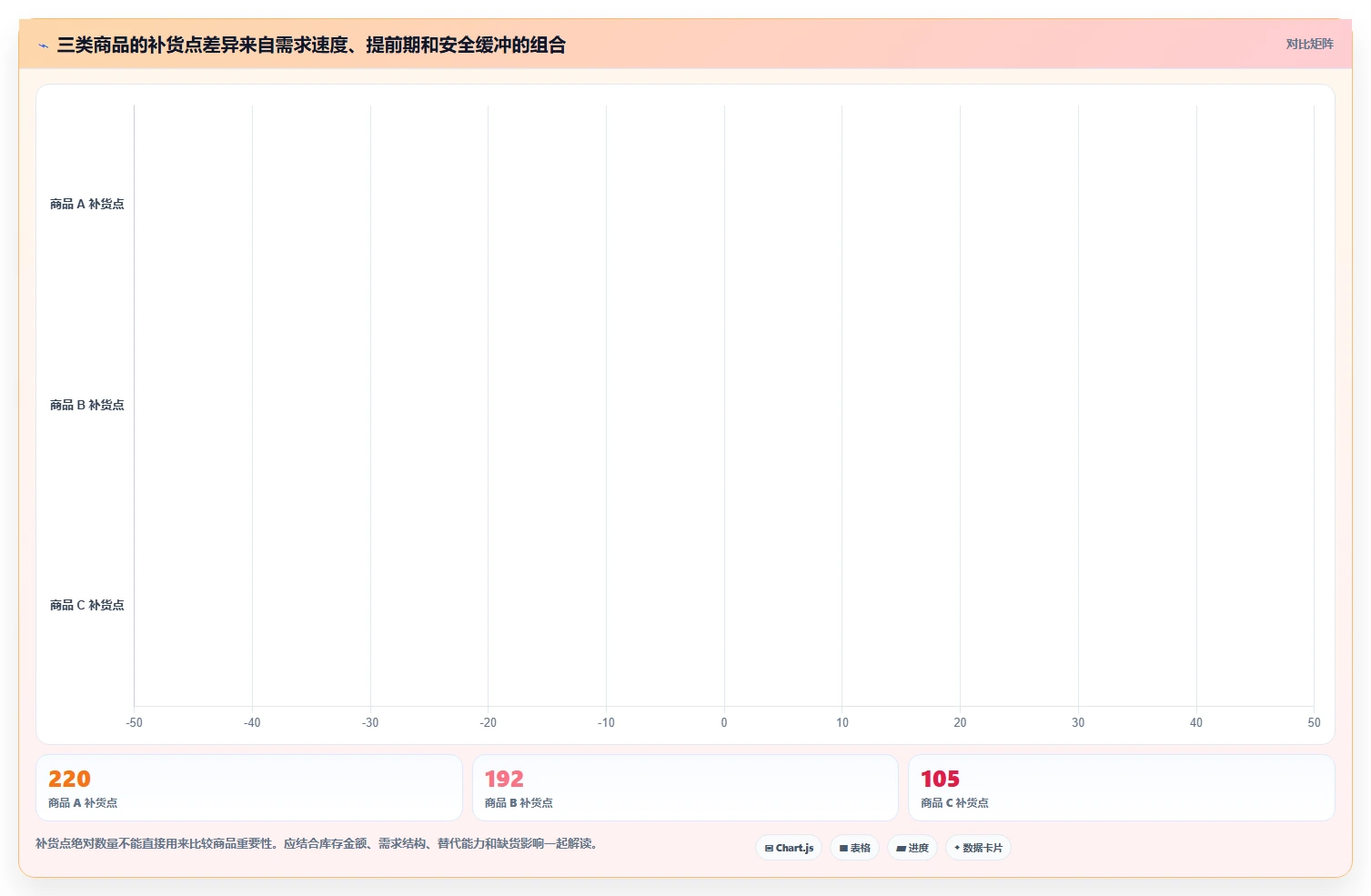This screenshot has width=1371, height=896.
Task: Click the x-axis tick labeled -10
Action: (x=606, y=722)
